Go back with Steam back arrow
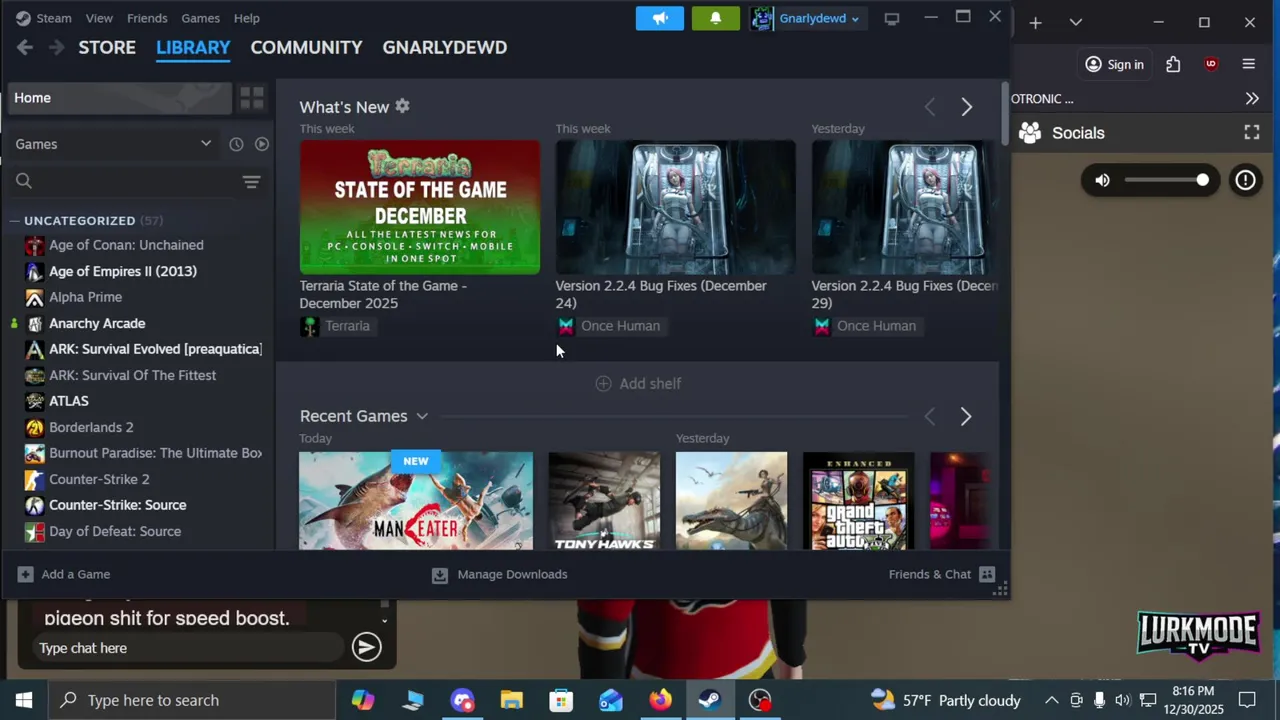The height and width of the screenshot is (720, 1280). [25, 47]
